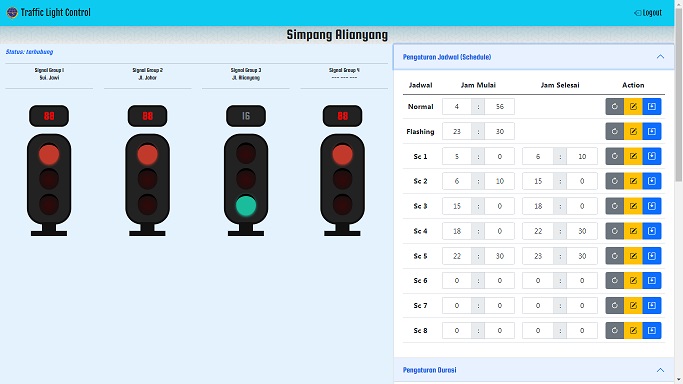
Task: Click the Traffic Light Control title link
Action: 55,13
